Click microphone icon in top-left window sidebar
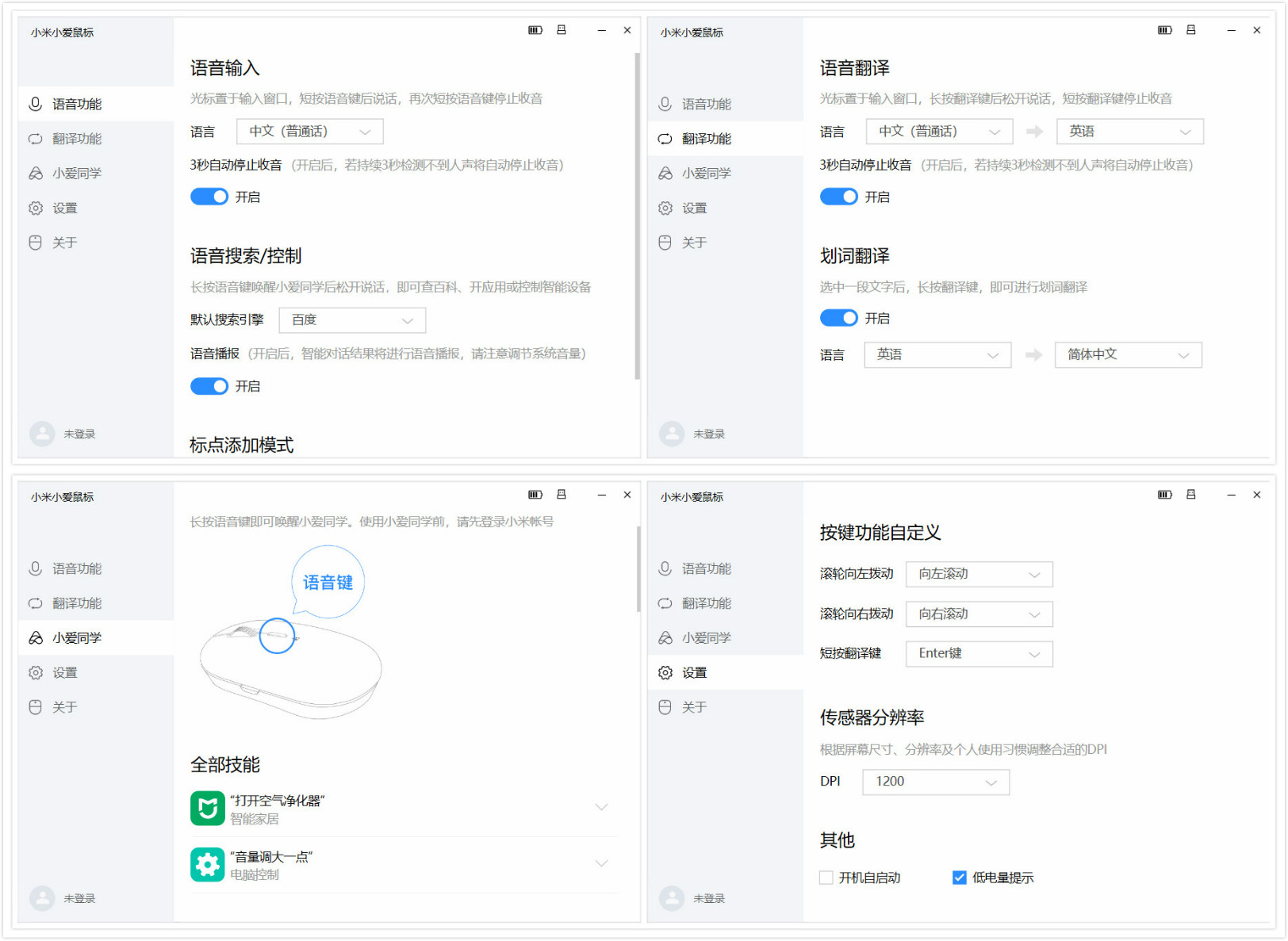Image resolution: width=1288 pixels, height=941 pixels. [x=36, y=104]
